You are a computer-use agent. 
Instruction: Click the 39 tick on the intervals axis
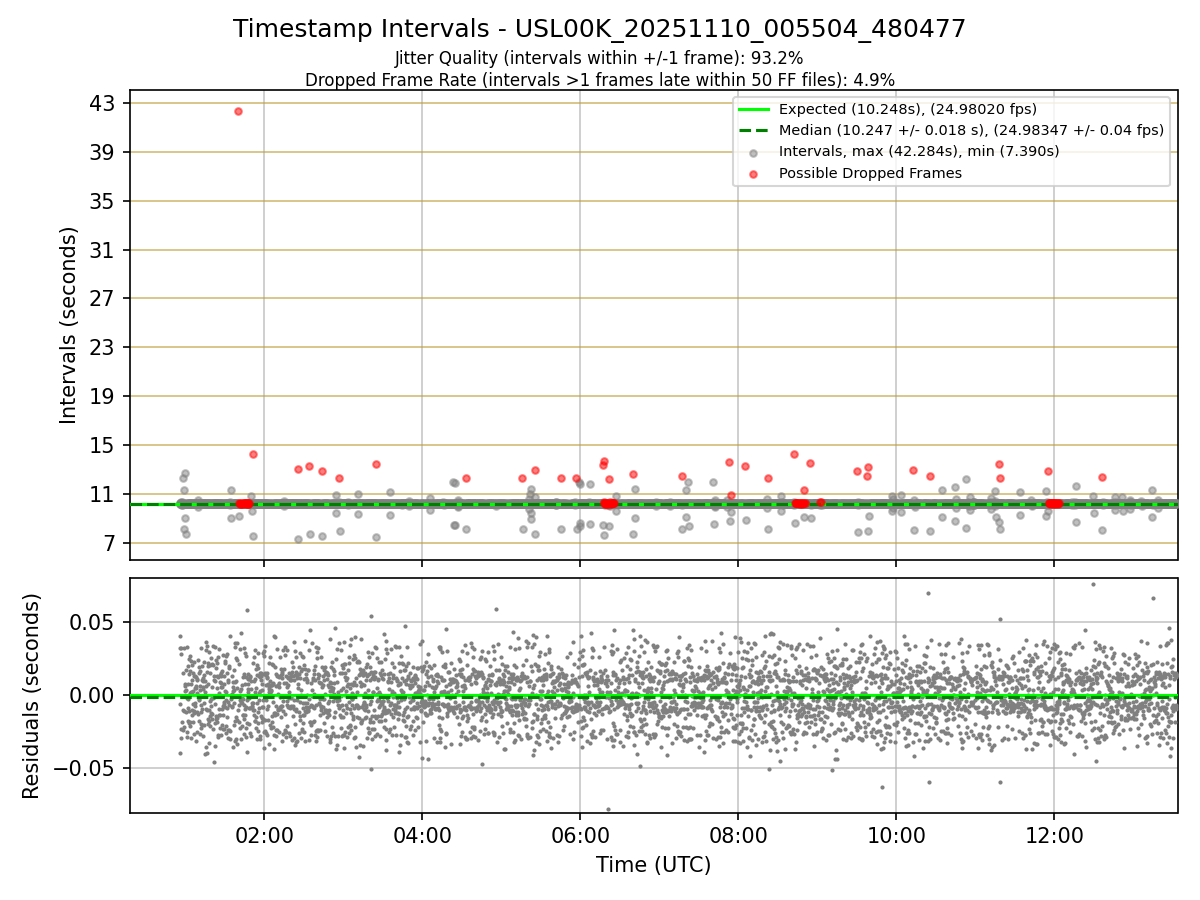point(103,152)
